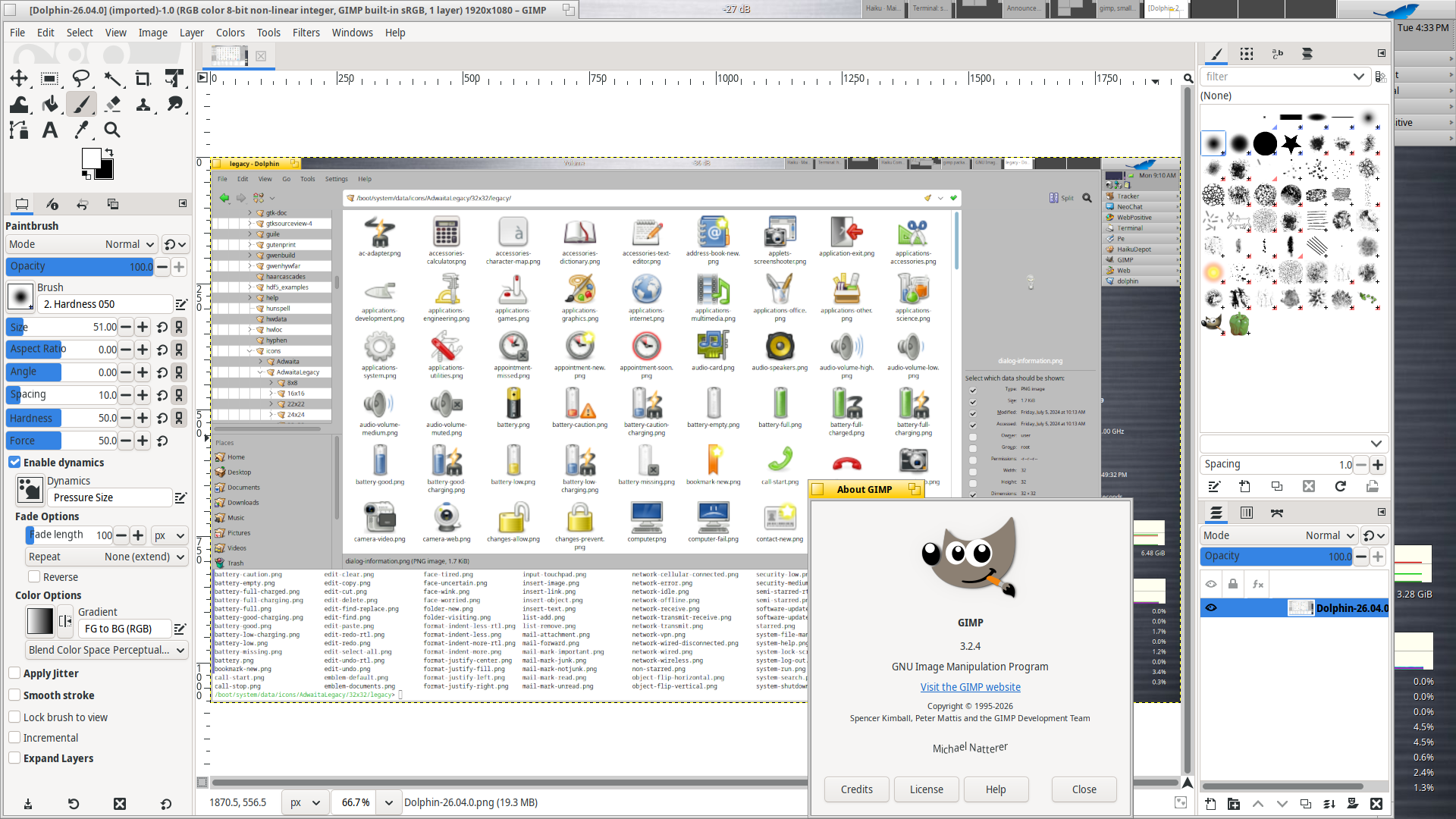Open the File menu

(x=17, y=33)
